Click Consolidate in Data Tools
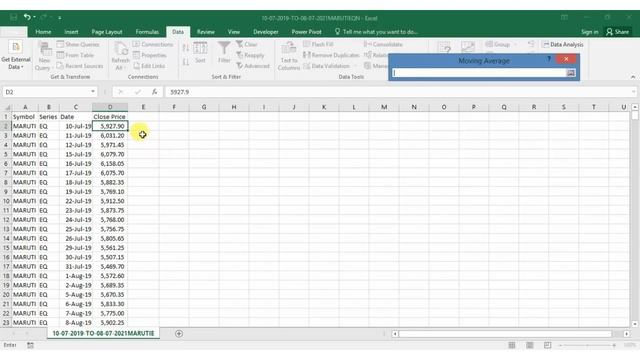Image resolution: width=640 pixels, height=360 pixels. coord(383,44)
